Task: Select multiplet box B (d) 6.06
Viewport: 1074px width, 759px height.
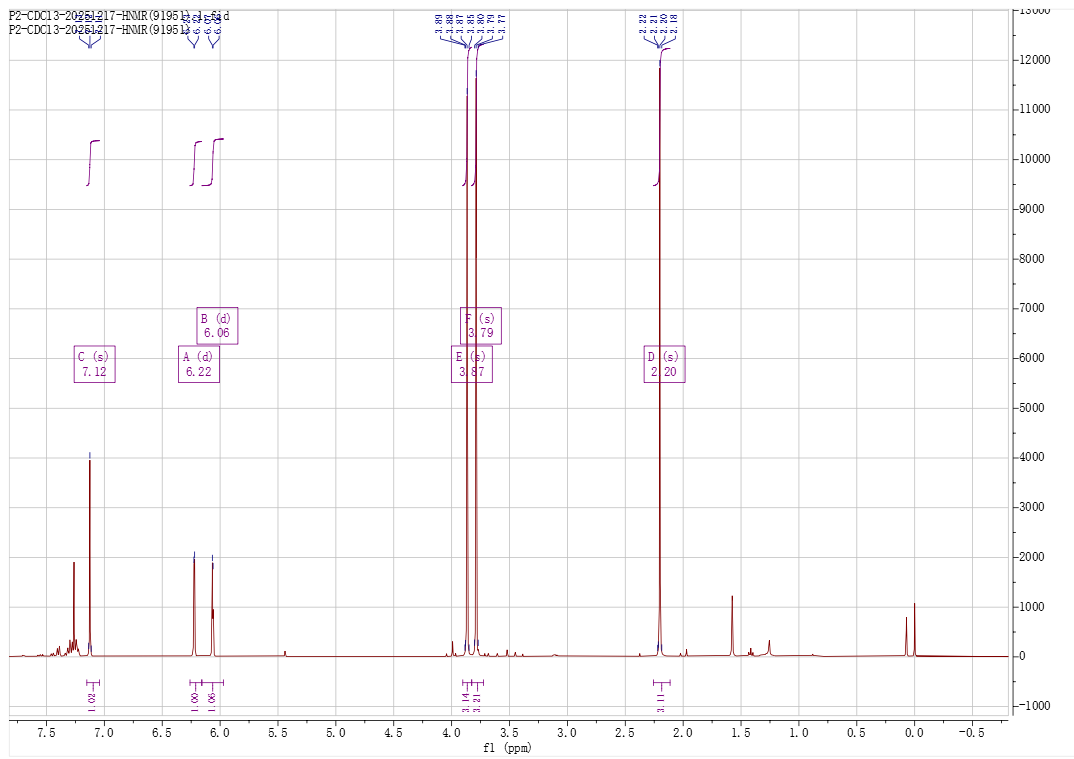Action: click(x=217, y=326)
